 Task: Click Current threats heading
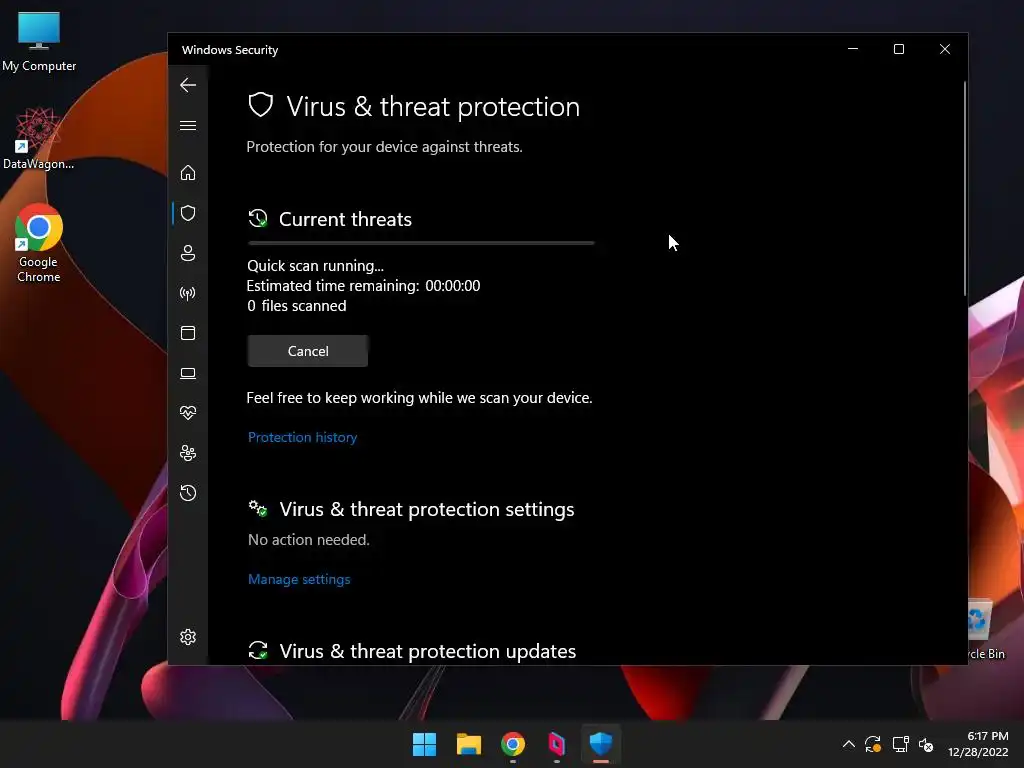click(345, 219)
